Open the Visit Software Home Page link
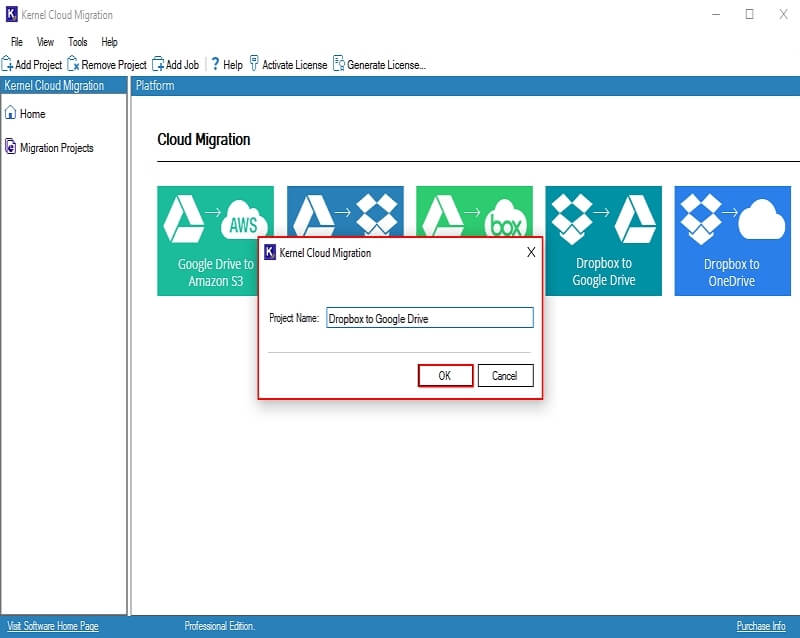Screen dimensions: 800x638 click(53, 626)
